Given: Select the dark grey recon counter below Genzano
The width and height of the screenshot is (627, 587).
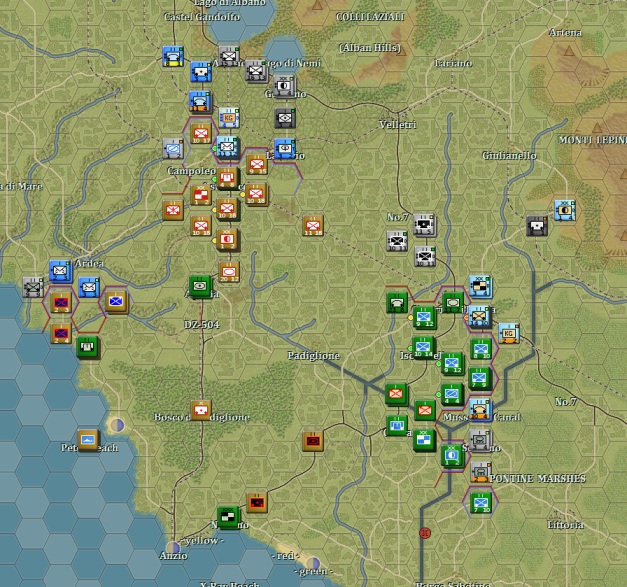Looking at the screenshot, I should 285,118.
